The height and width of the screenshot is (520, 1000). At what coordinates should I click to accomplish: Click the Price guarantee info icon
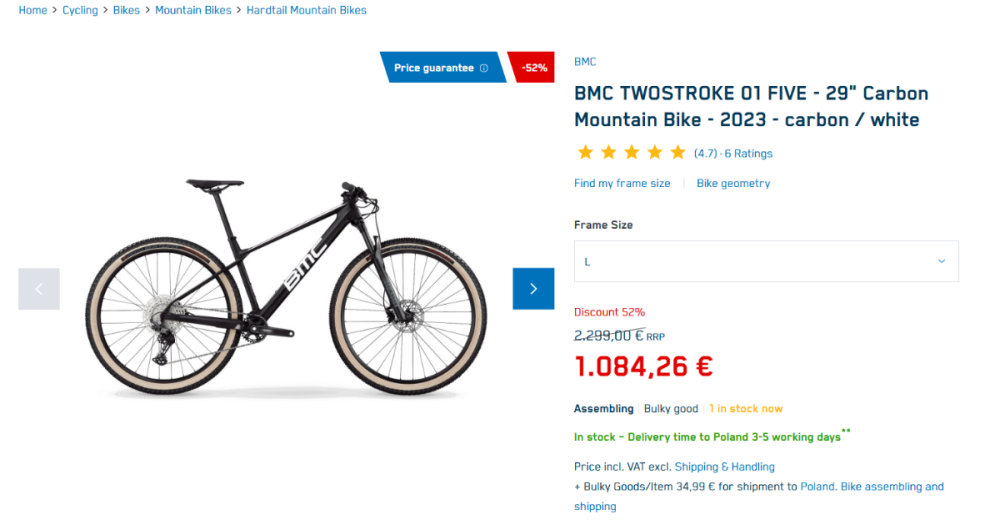point(484,68)
